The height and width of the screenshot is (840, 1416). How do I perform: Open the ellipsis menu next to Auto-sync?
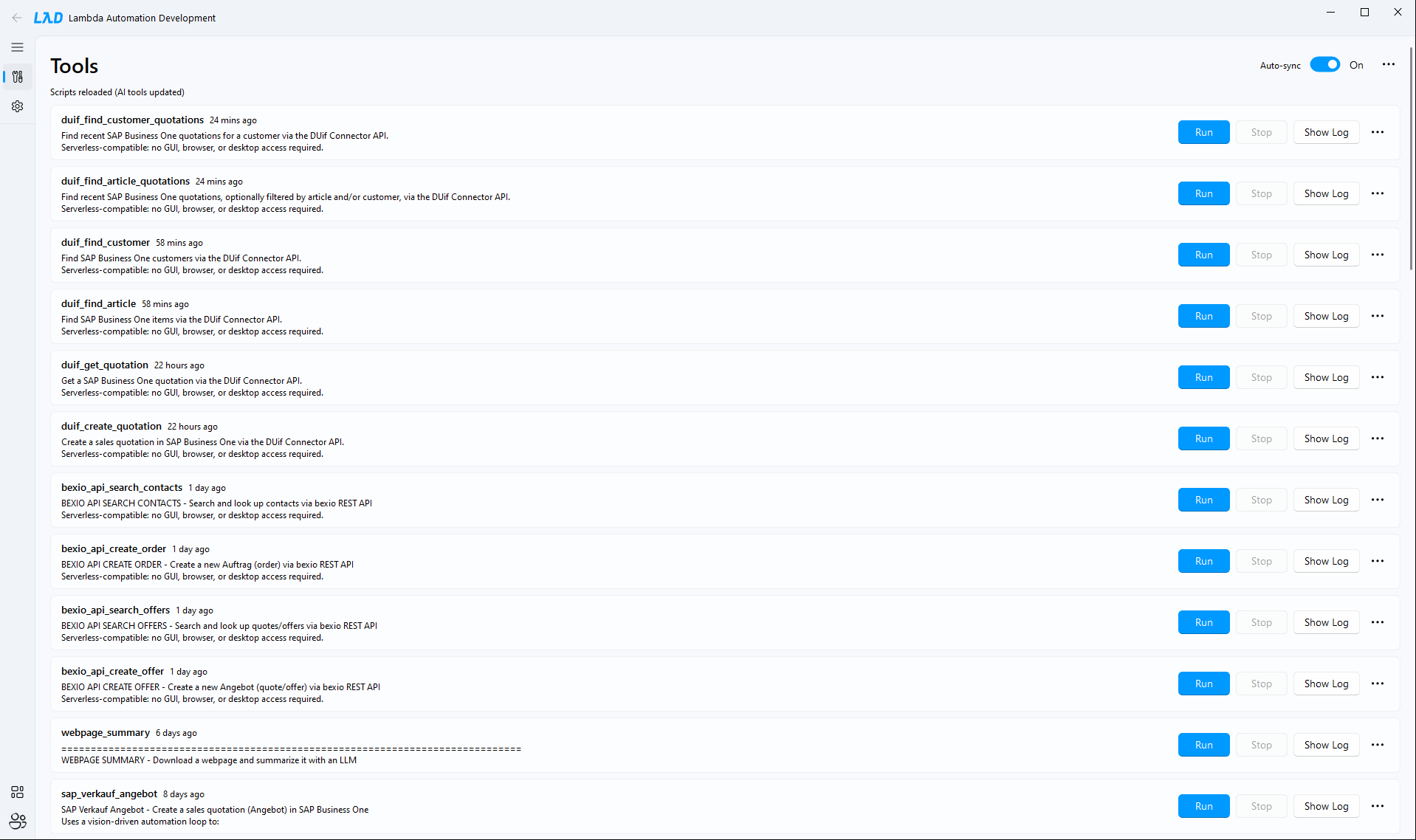1389,65
